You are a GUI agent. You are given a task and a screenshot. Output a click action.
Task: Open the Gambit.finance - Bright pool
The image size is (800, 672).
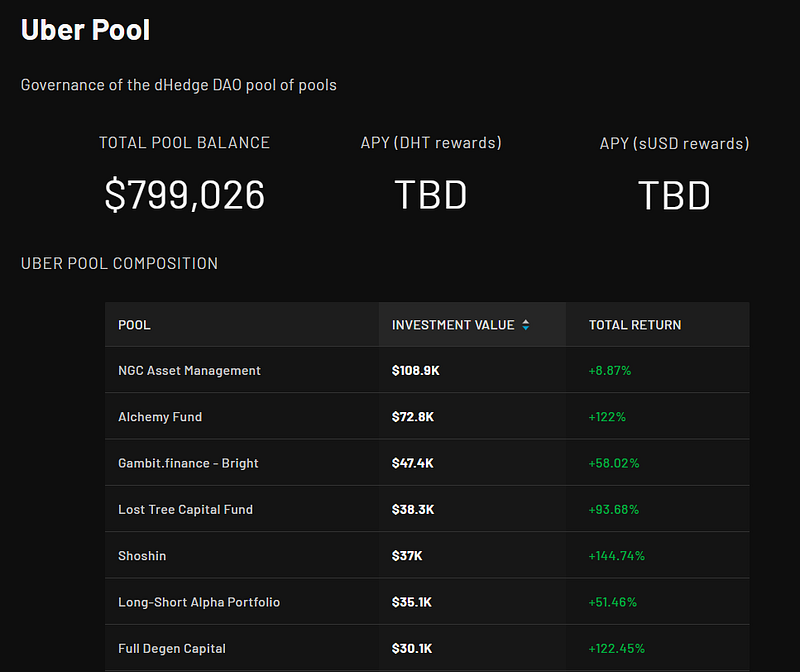188,463
